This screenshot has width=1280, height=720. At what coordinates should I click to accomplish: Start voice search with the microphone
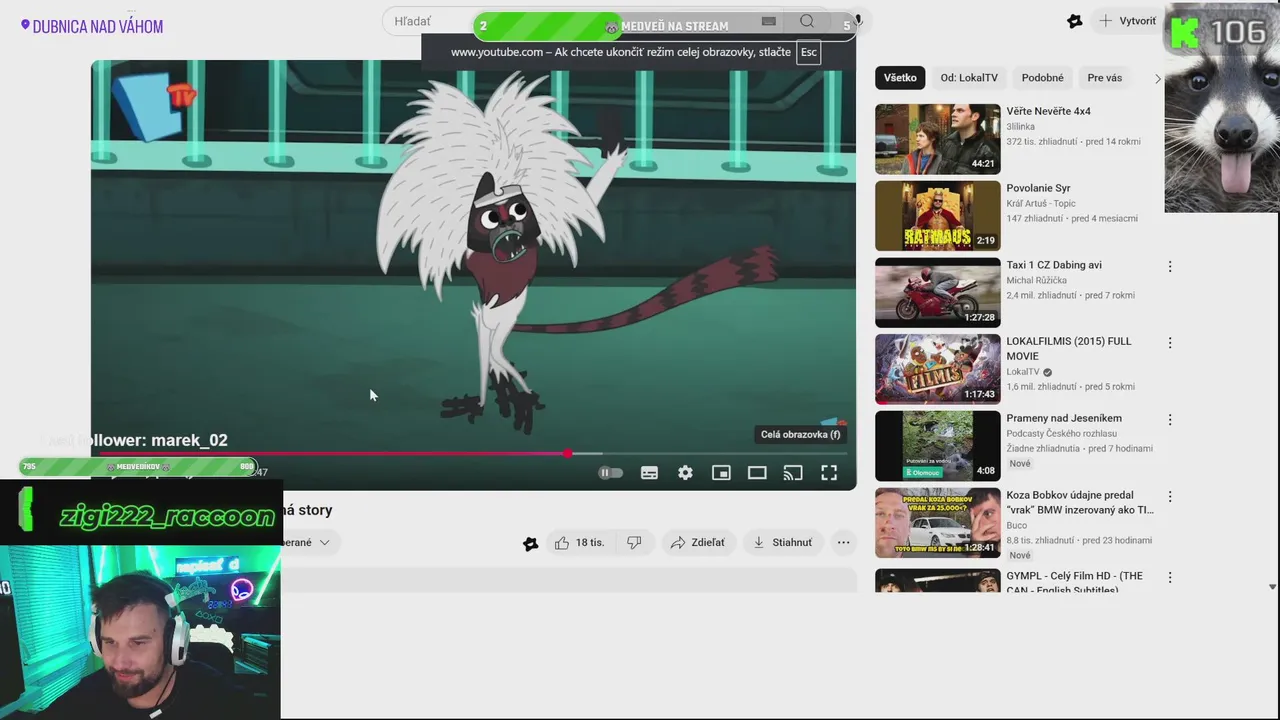click(858, 20)
